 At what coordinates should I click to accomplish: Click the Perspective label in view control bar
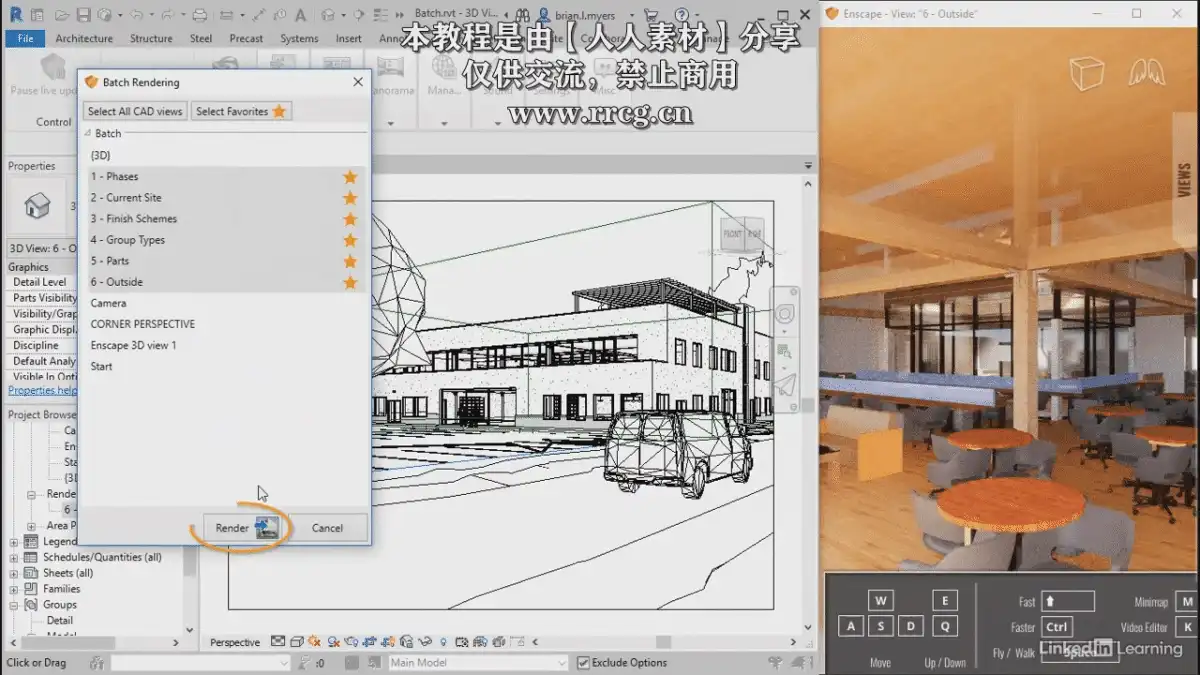click(235, 643)
